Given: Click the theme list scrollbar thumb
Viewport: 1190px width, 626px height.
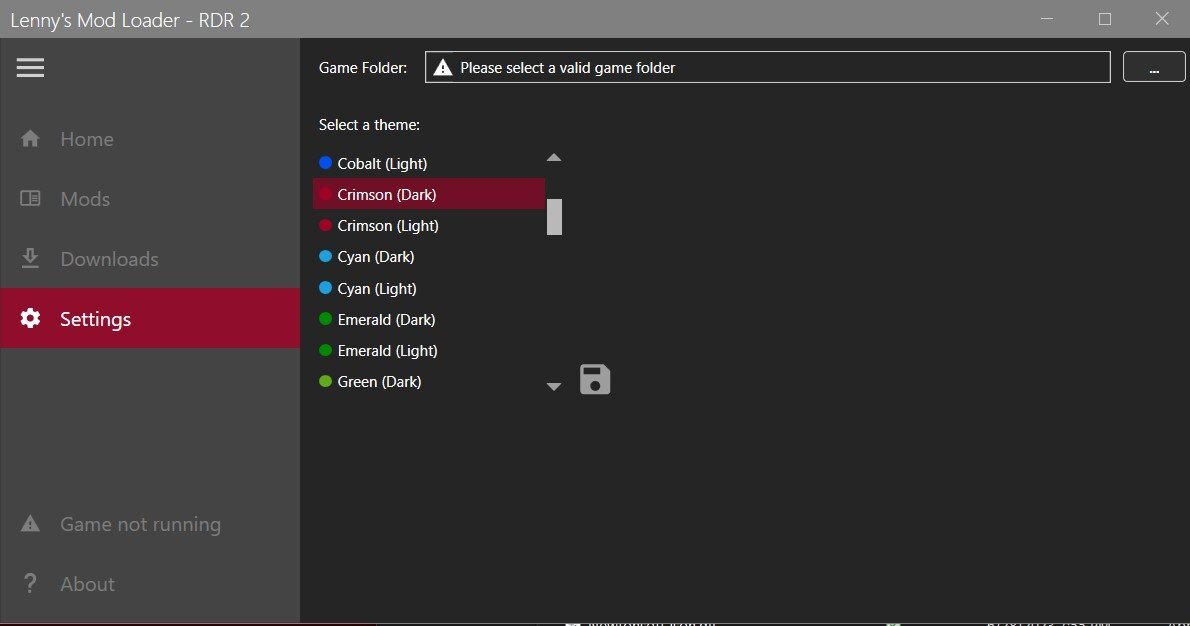Looking at the screenshot, I should tap(554, 217).
